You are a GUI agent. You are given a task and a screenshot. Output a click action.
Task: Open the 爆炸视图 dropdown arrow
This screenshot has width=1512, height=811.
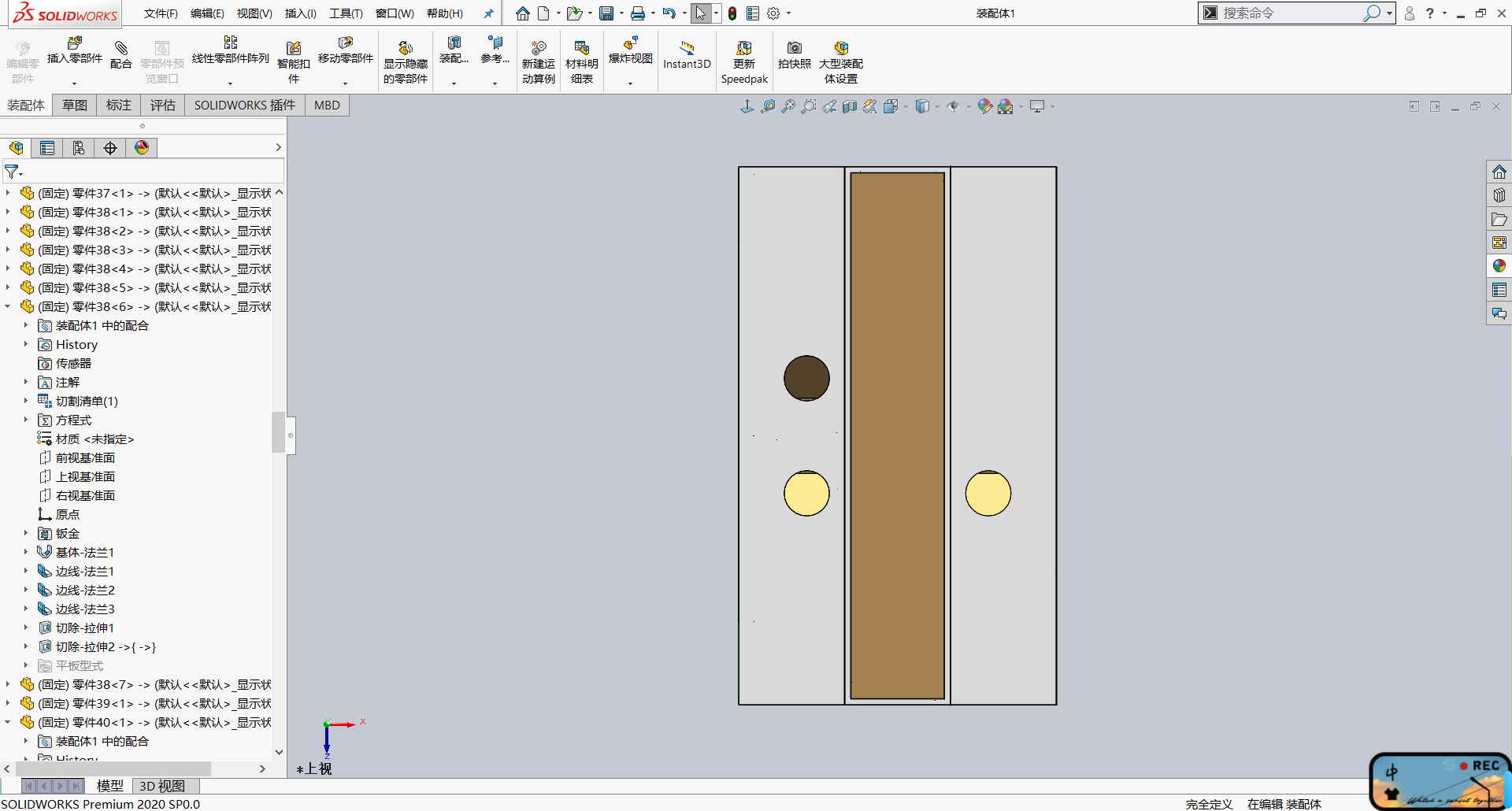[x=630, y=83]
